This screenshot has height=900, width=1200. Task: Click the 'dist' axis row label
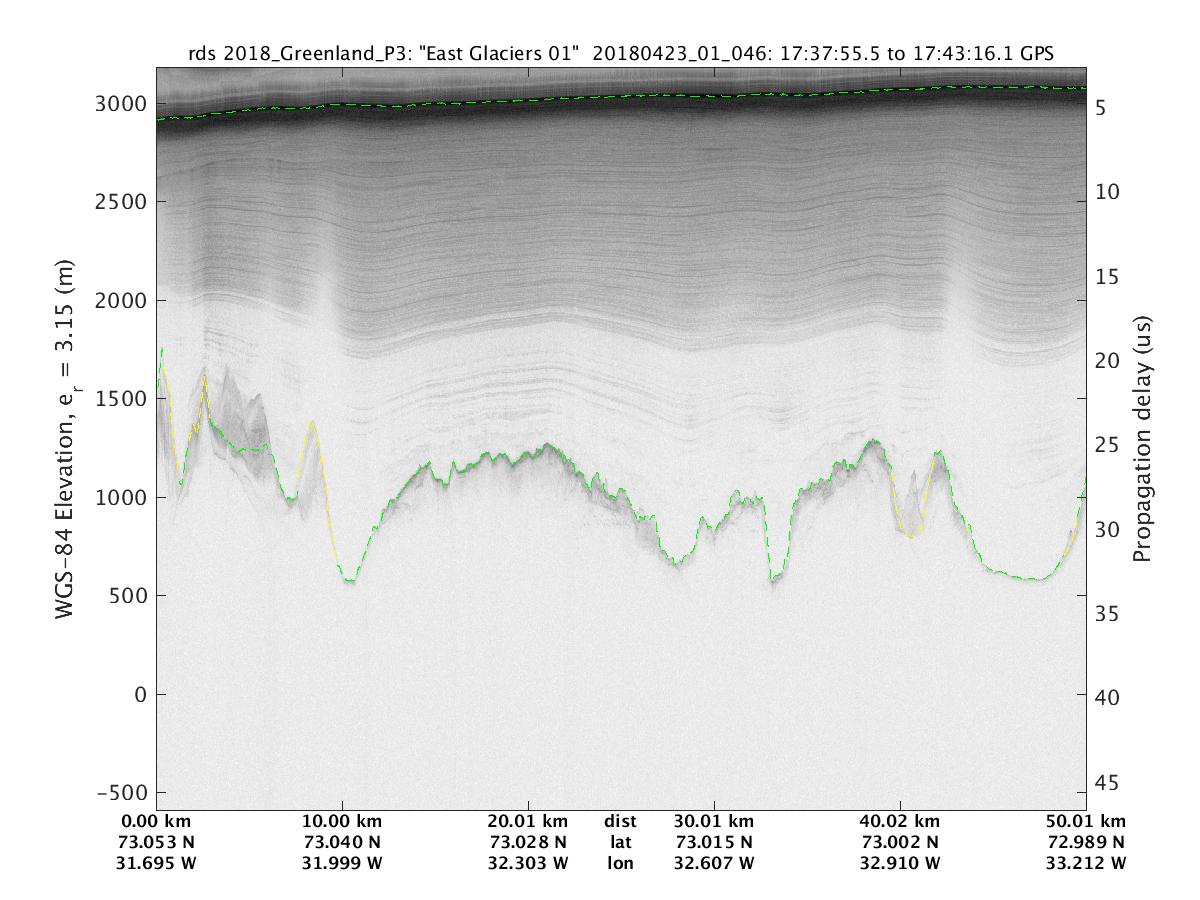pos(620,824)
